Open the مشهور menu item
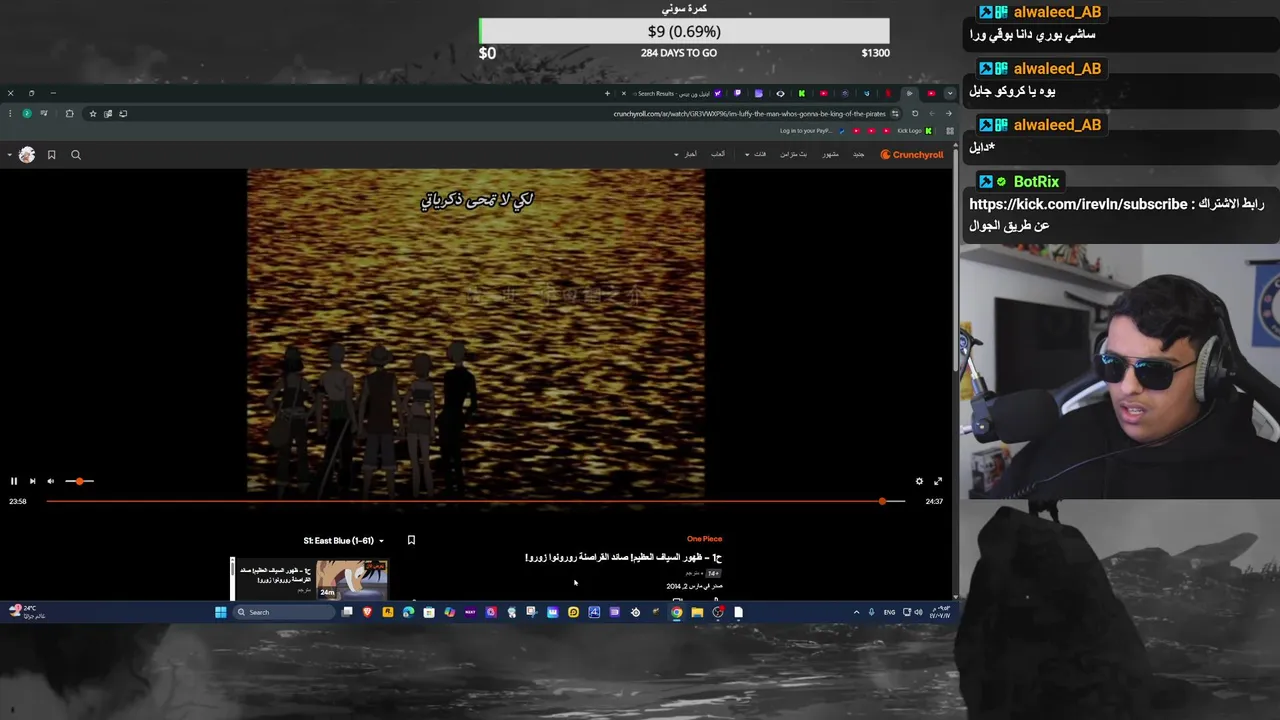Screen dimensions: 1280x720 tap(830, 154)
